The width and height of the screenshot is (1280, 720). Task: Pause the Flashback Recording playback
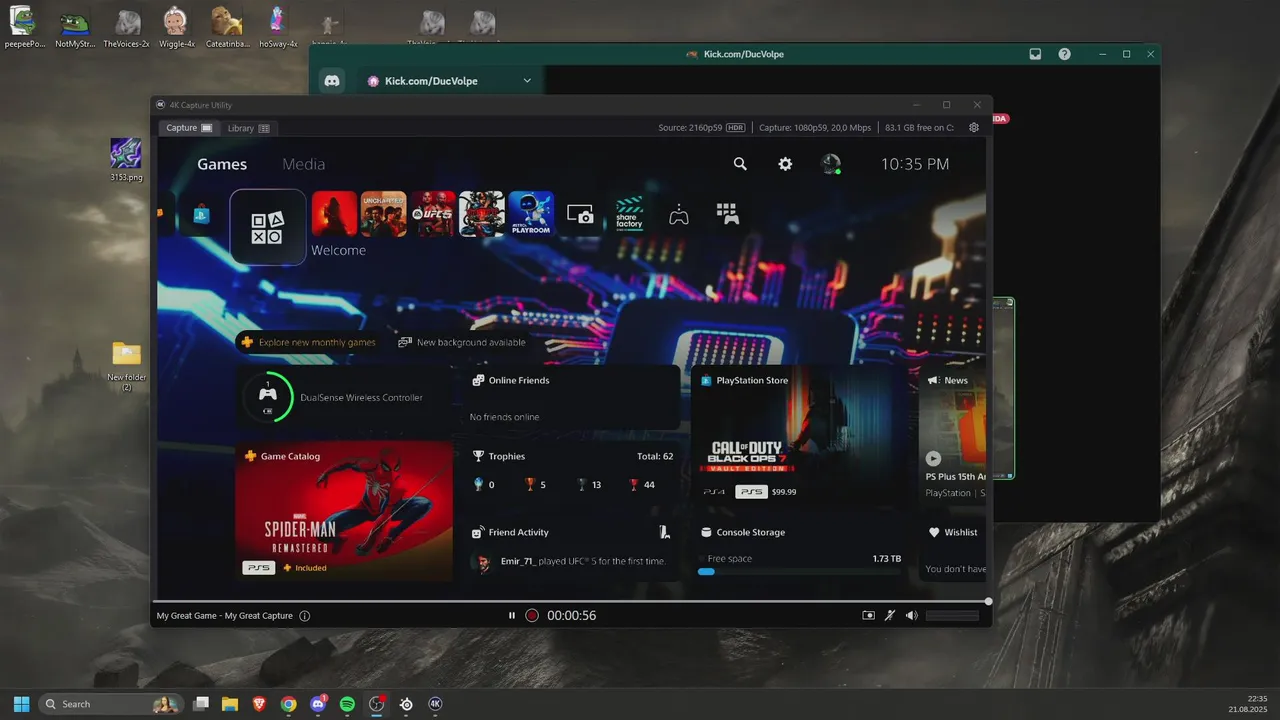pyautogui.click(x=512, y=616)
